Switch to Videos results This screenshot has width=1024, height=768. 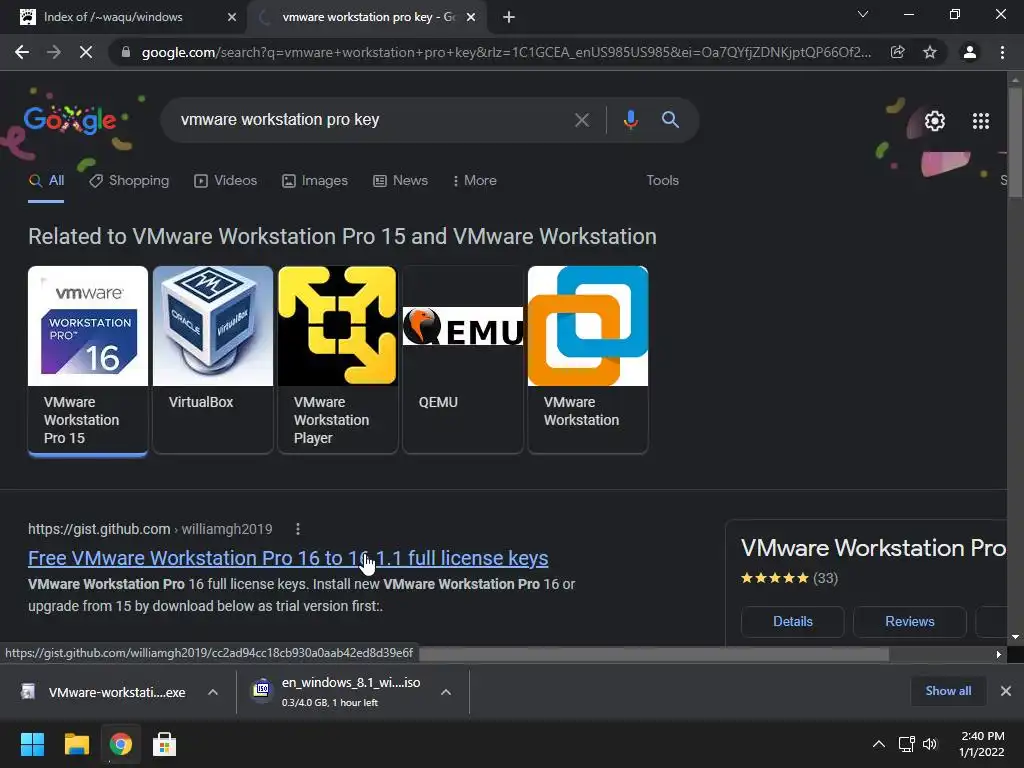click(225, 180)
